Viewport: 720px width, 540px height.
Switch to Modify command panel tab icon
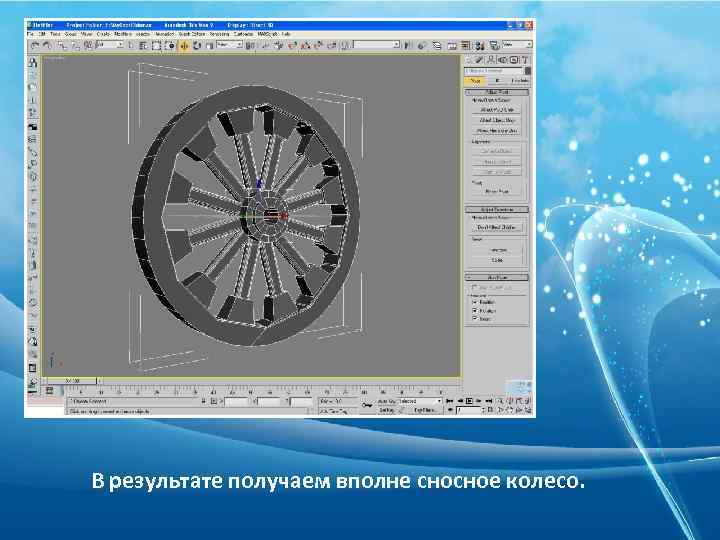click(480, 60)
